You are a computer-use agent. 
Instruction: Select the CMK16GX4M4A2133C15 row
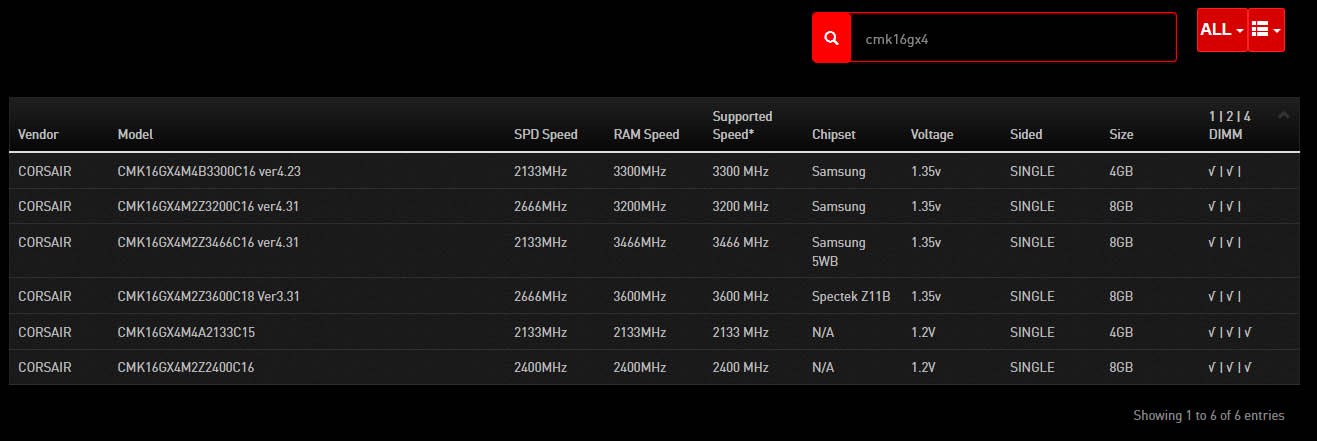[x=654, y=332]
